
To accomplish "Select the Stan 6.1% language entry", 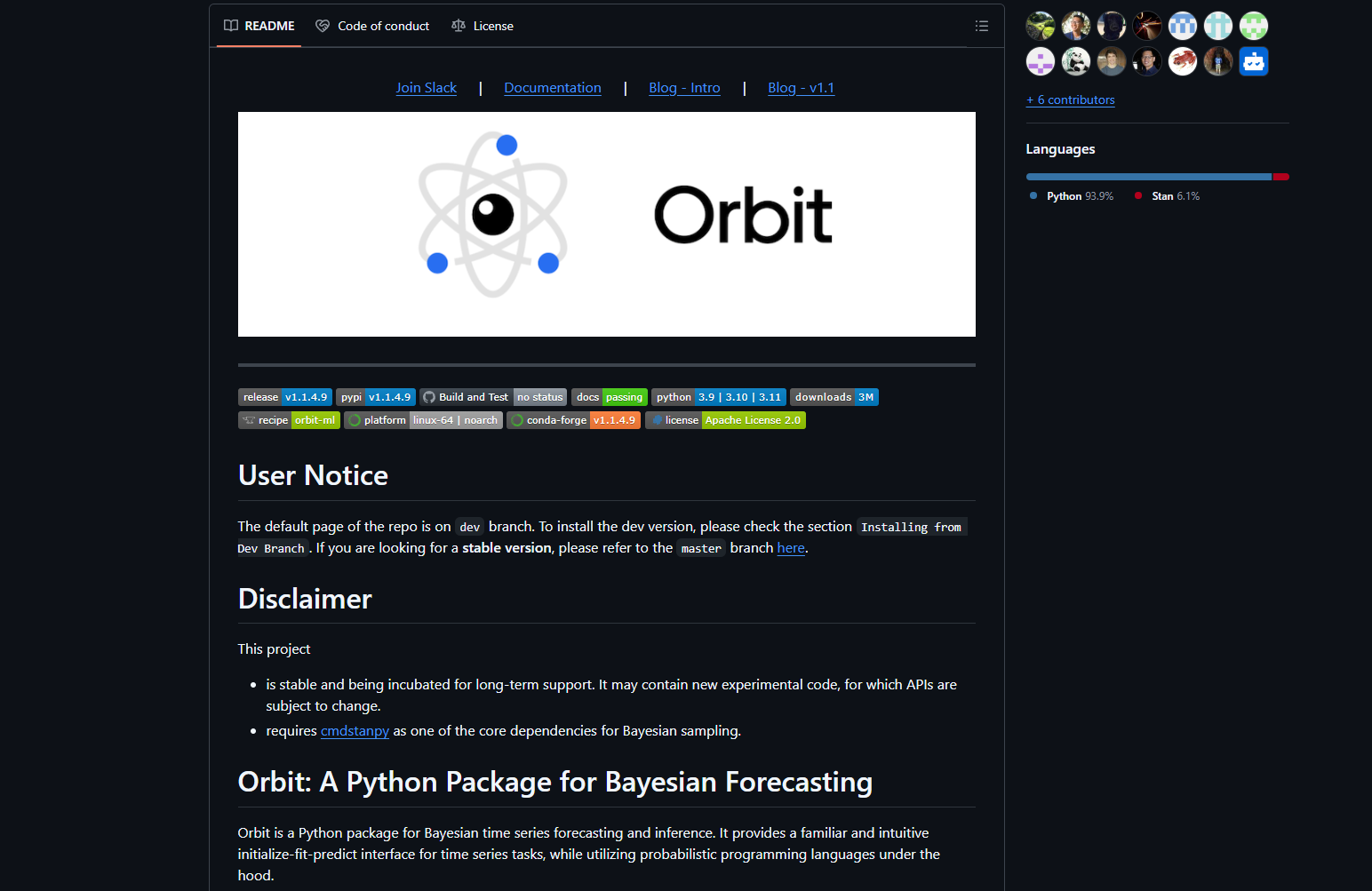I will click(1167, 196).
